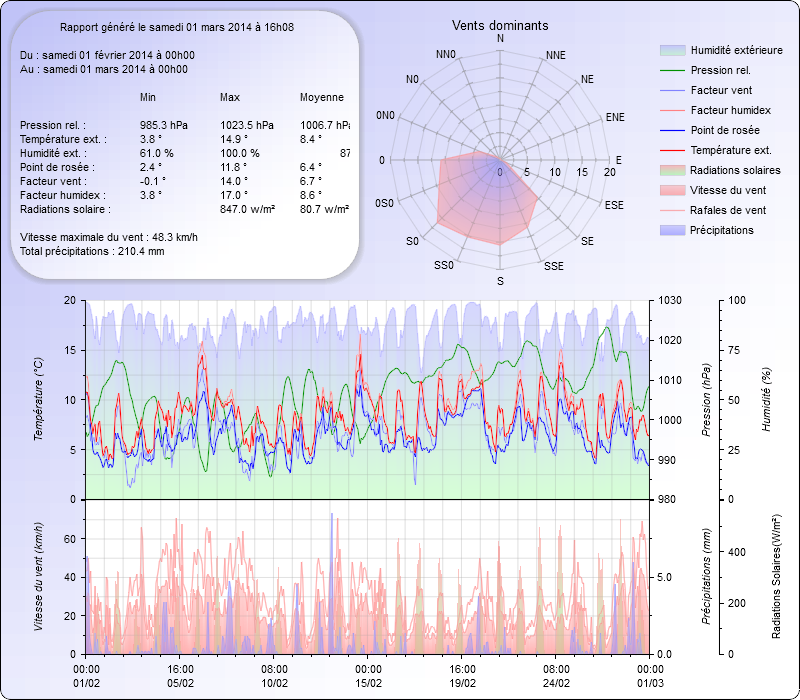800x700 pixels.
Task: Select the Point de rosée legend label
Action: coord(724,130)
